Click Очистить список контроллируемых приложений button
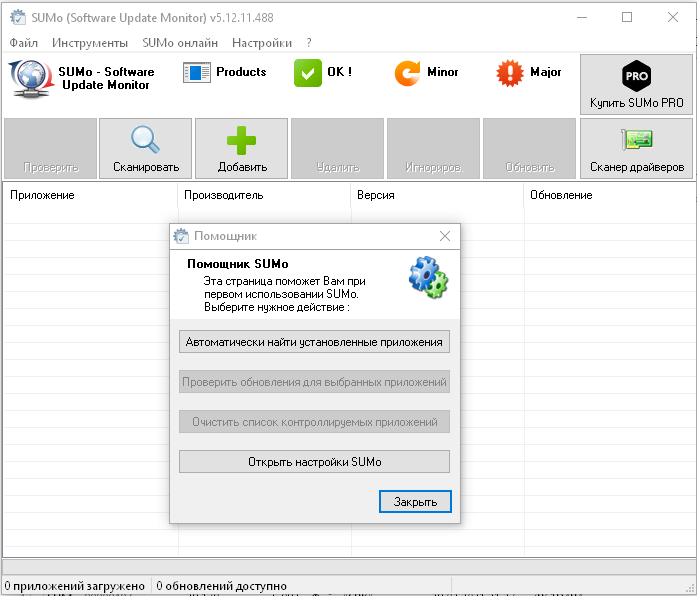The height and width of the screenshot is (596, 697). [x=314, y=422]
